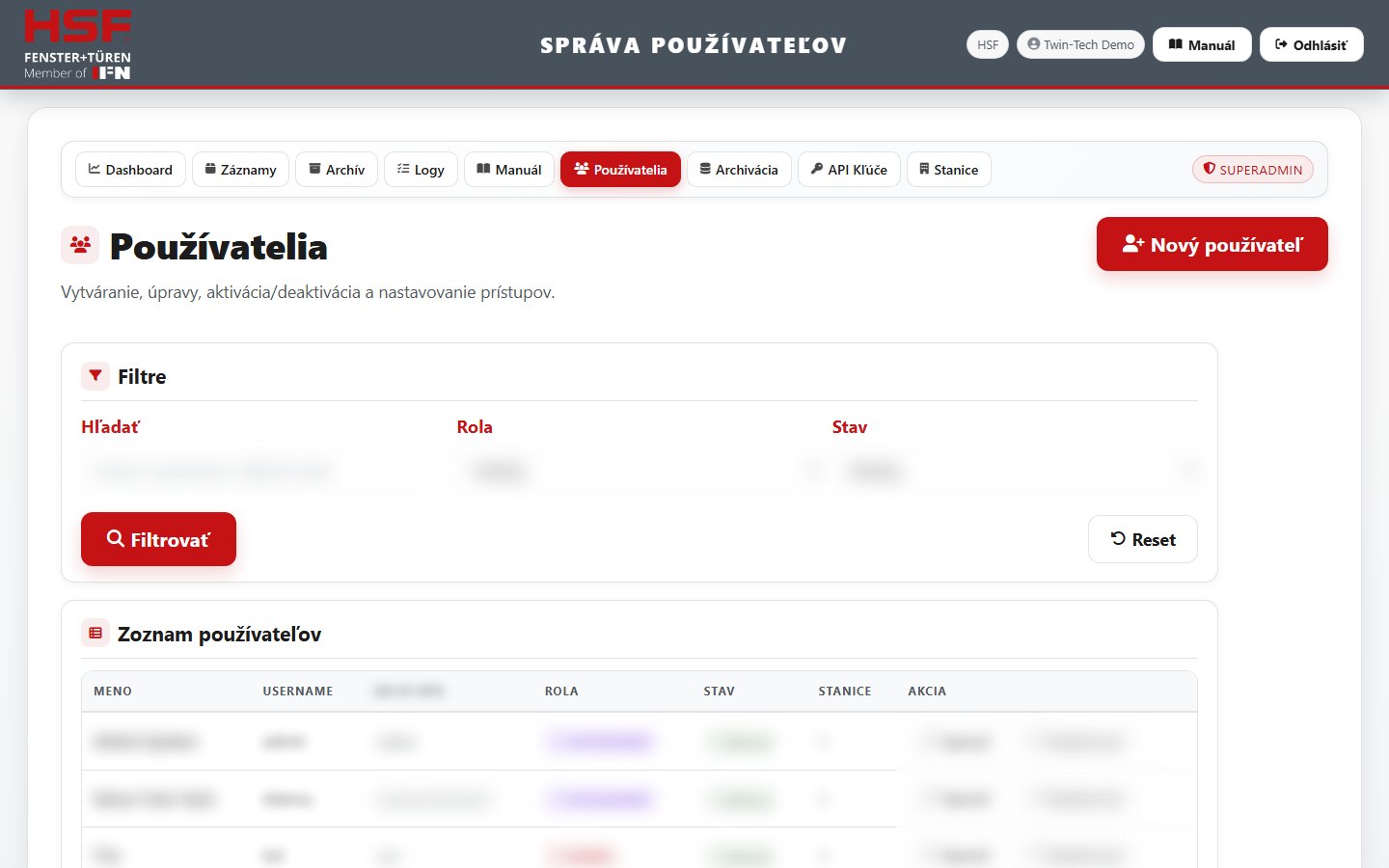
Task: Open the Archív tab
Action: coord(337,170)
